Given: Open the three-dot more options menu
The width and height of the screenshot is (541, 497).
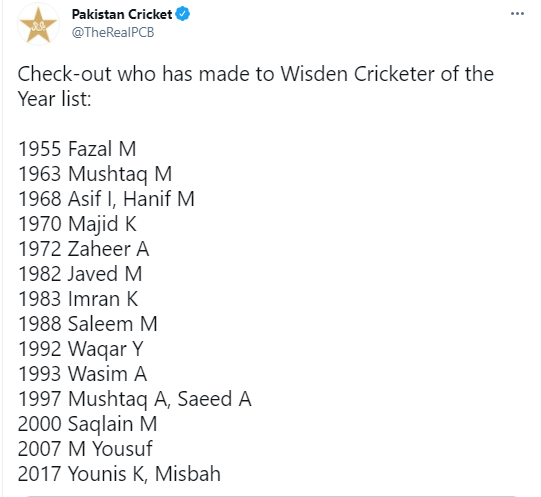Looking at the screenshot, I should (517, 14).
